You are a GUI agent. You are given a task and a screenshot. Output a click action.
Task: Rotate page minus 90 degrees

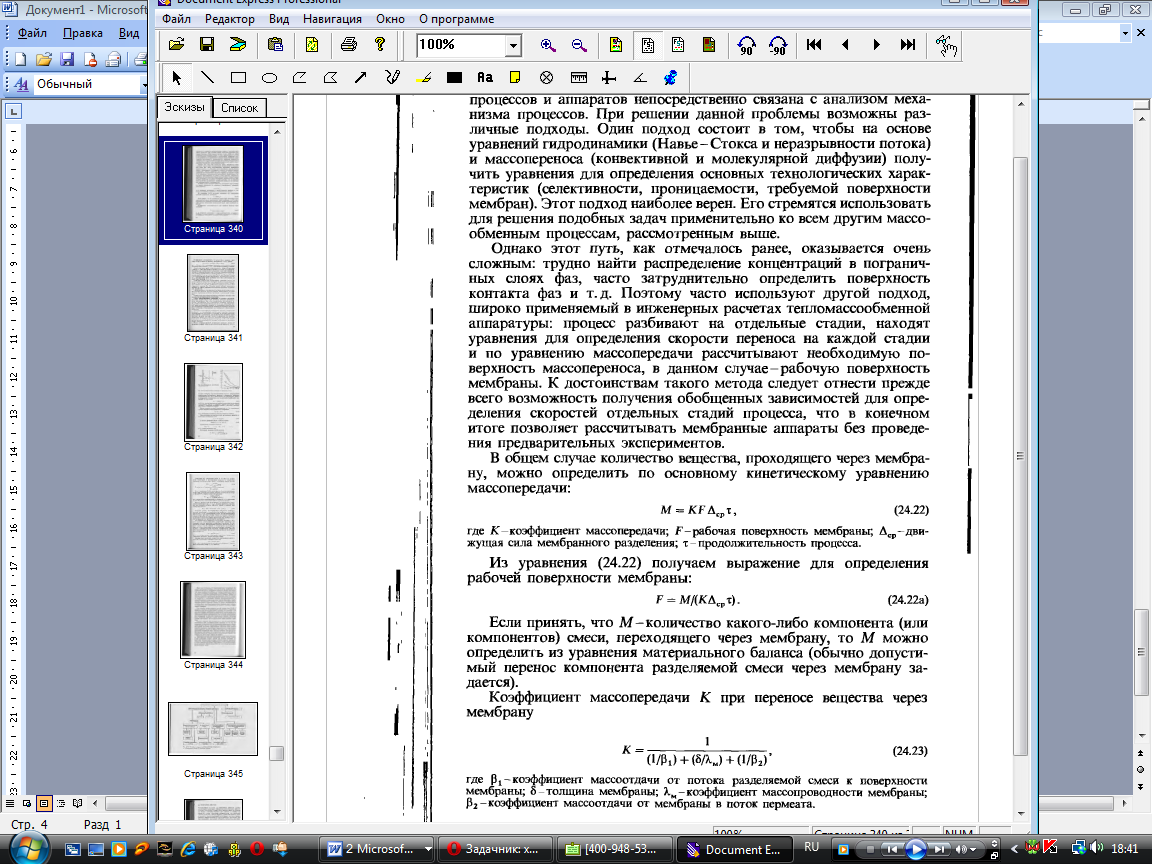pyautogui.click(x=777, y=46)
